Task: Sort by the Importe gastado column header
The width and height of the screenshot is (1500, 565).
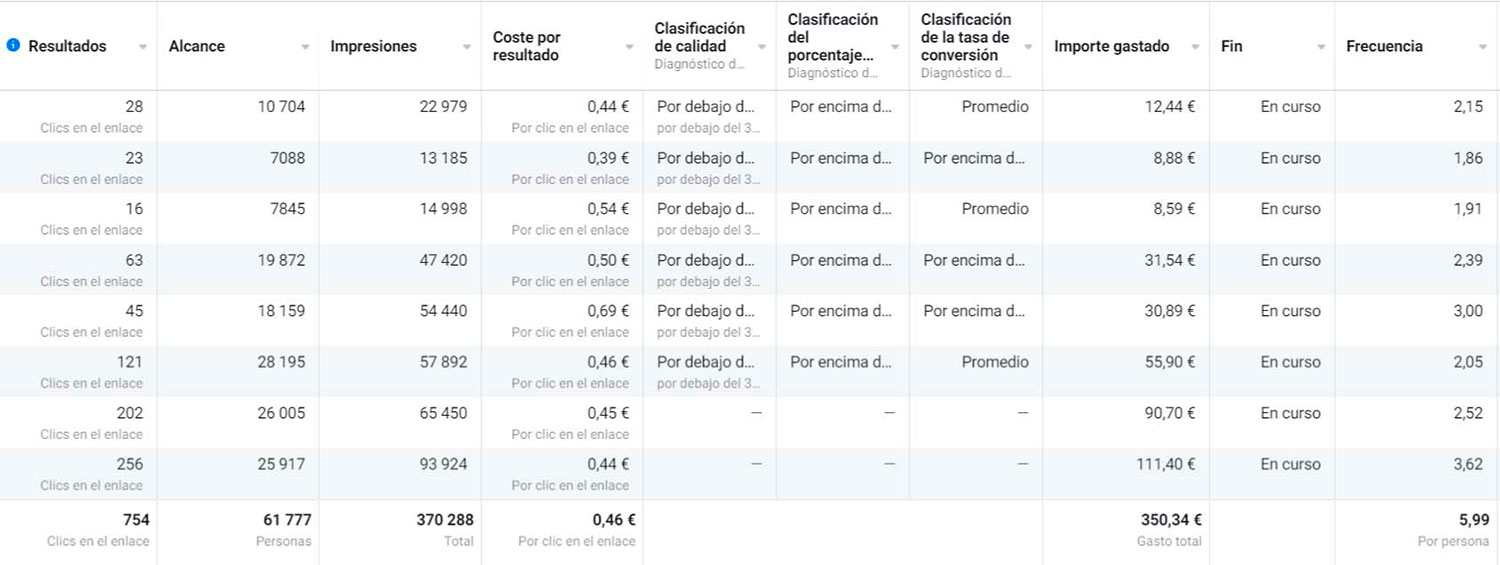Action: 1112,46
